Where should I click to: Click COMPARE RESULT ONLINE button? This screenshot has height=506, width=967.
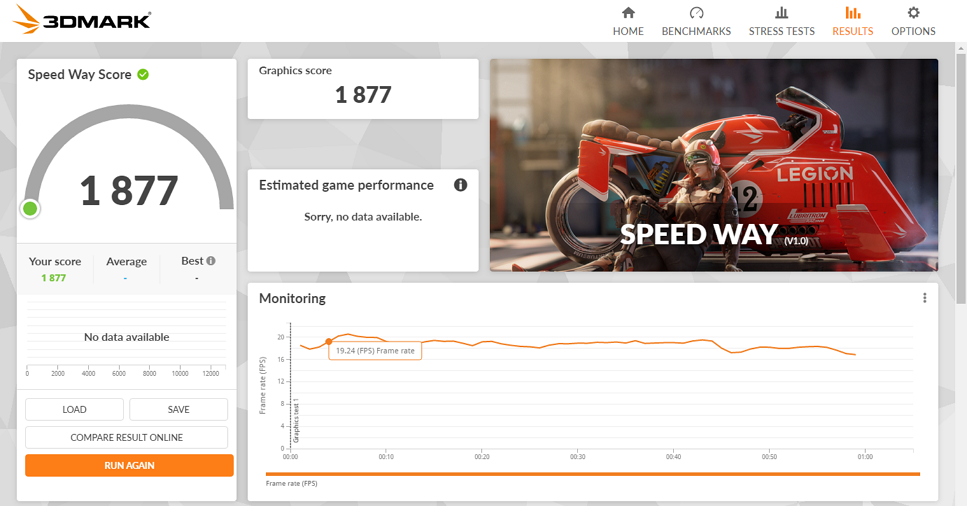click(126, 438)
